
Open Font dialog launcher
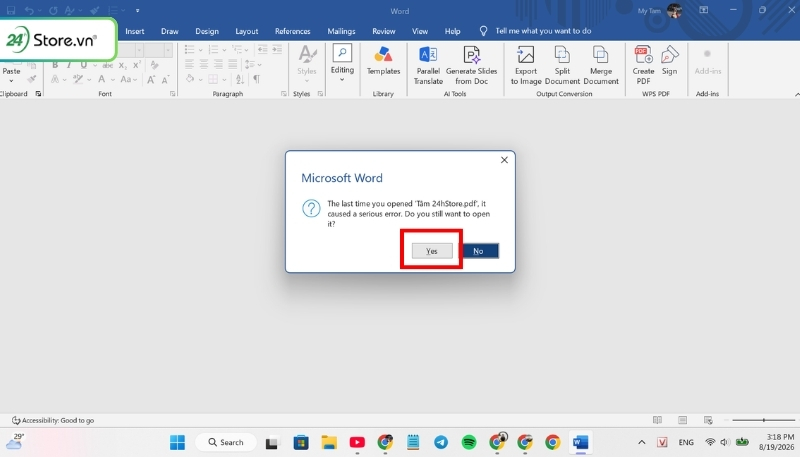(172, 94)
